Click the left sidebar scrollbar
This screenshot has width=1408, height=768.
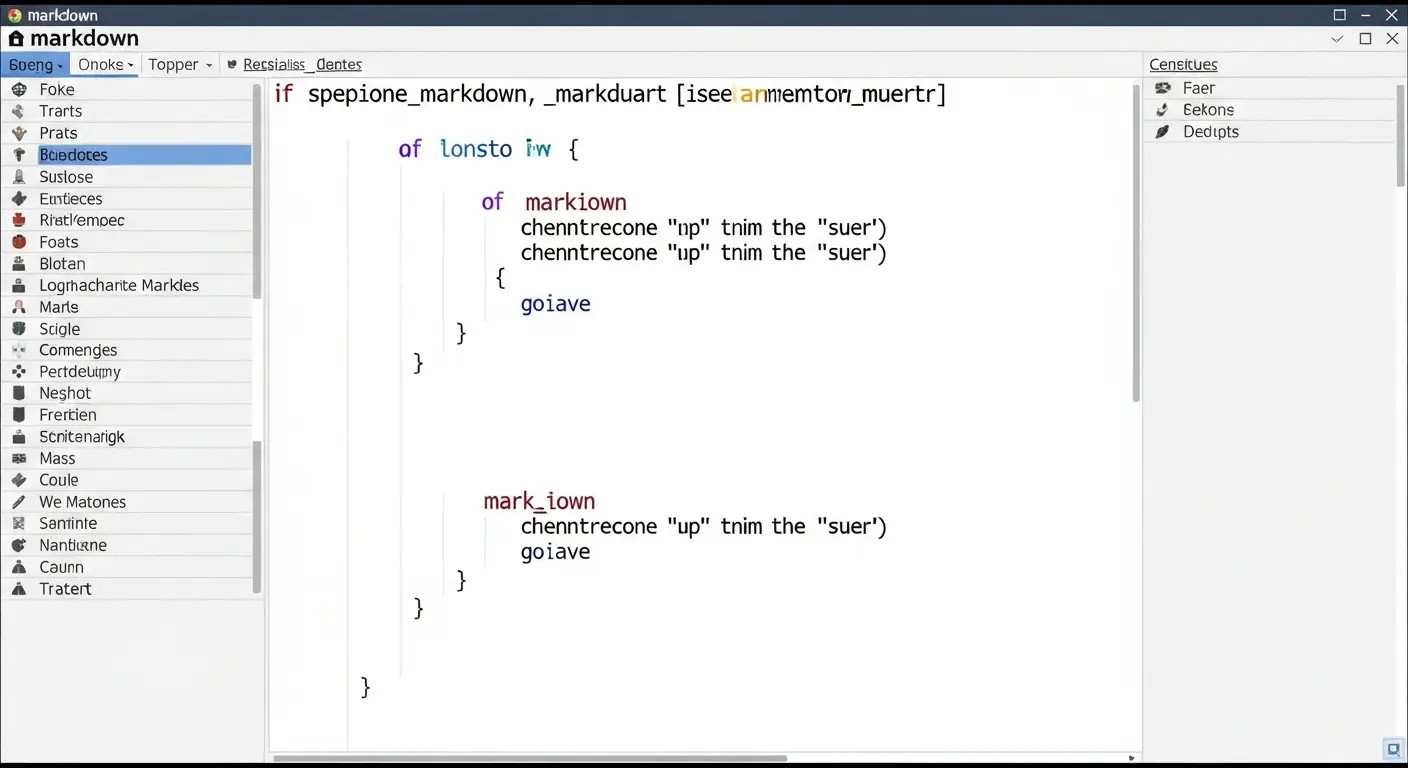[x=257, y=190]
